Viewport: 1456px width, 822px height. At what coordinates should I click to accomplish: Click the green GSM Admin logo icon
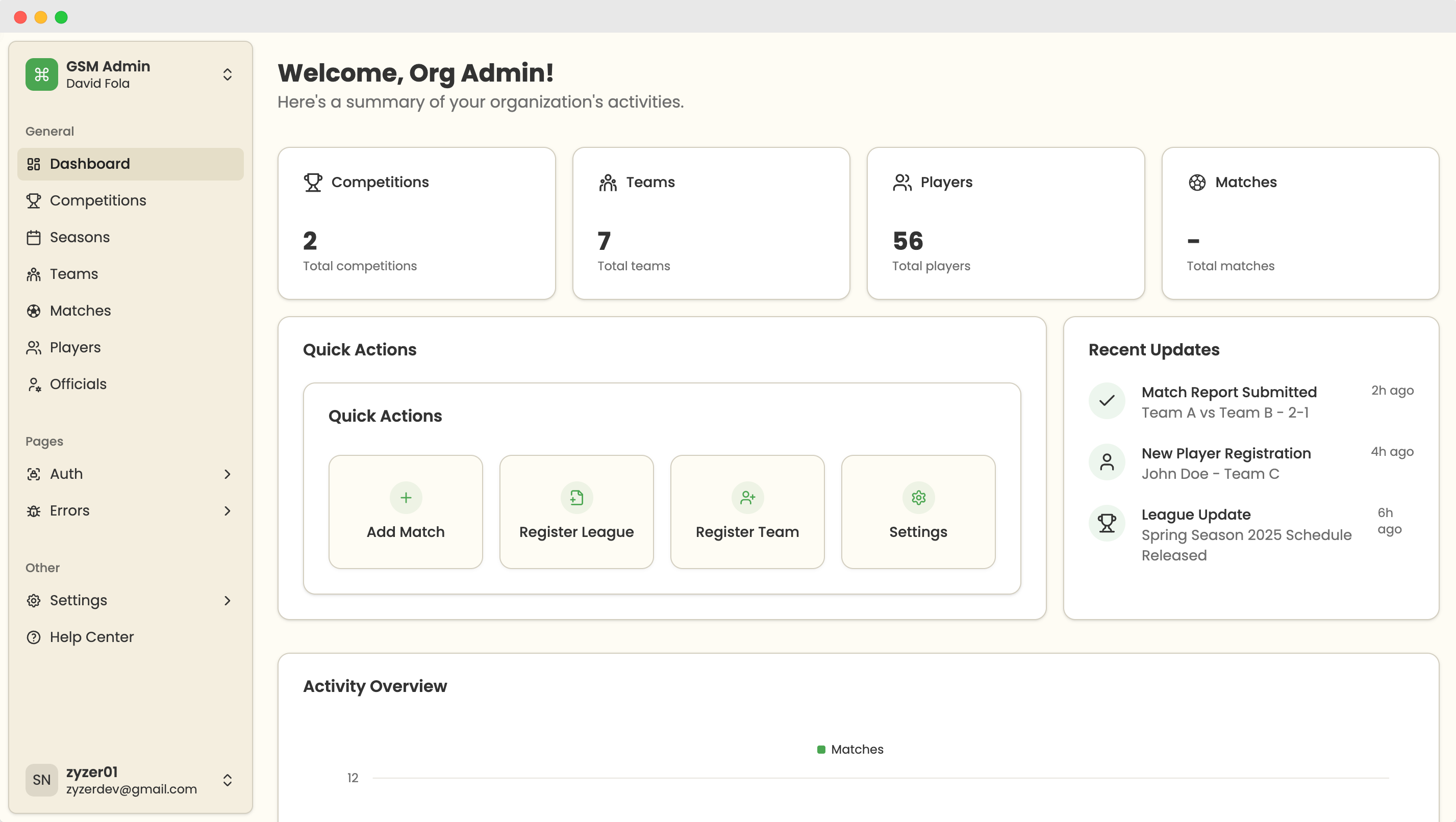pyautogui.click(x=41, y=74)
